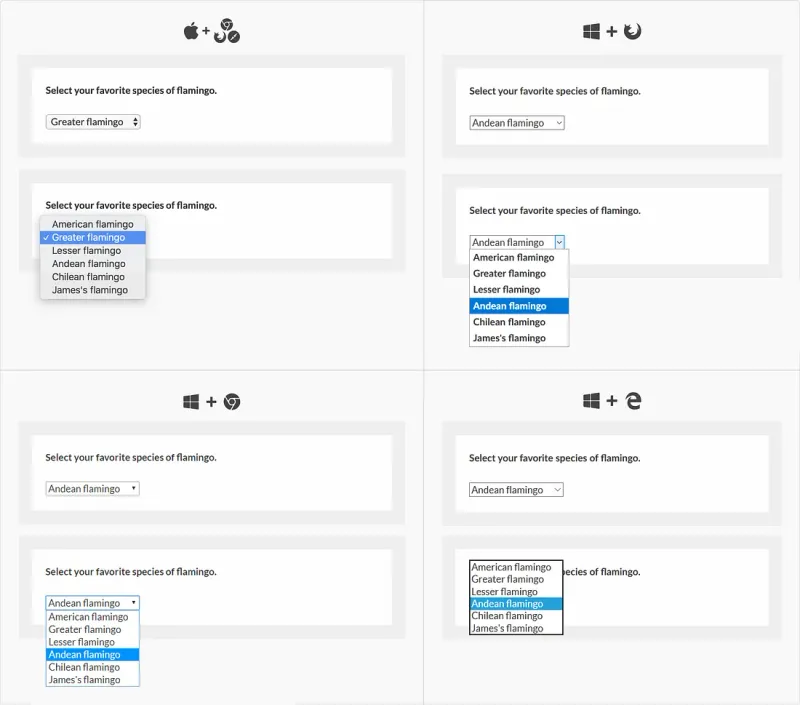The width and height of the screenshot is (800, 705).
Task: Click the Chrome icon in bottom-left panel
Action: click(232, 402)
